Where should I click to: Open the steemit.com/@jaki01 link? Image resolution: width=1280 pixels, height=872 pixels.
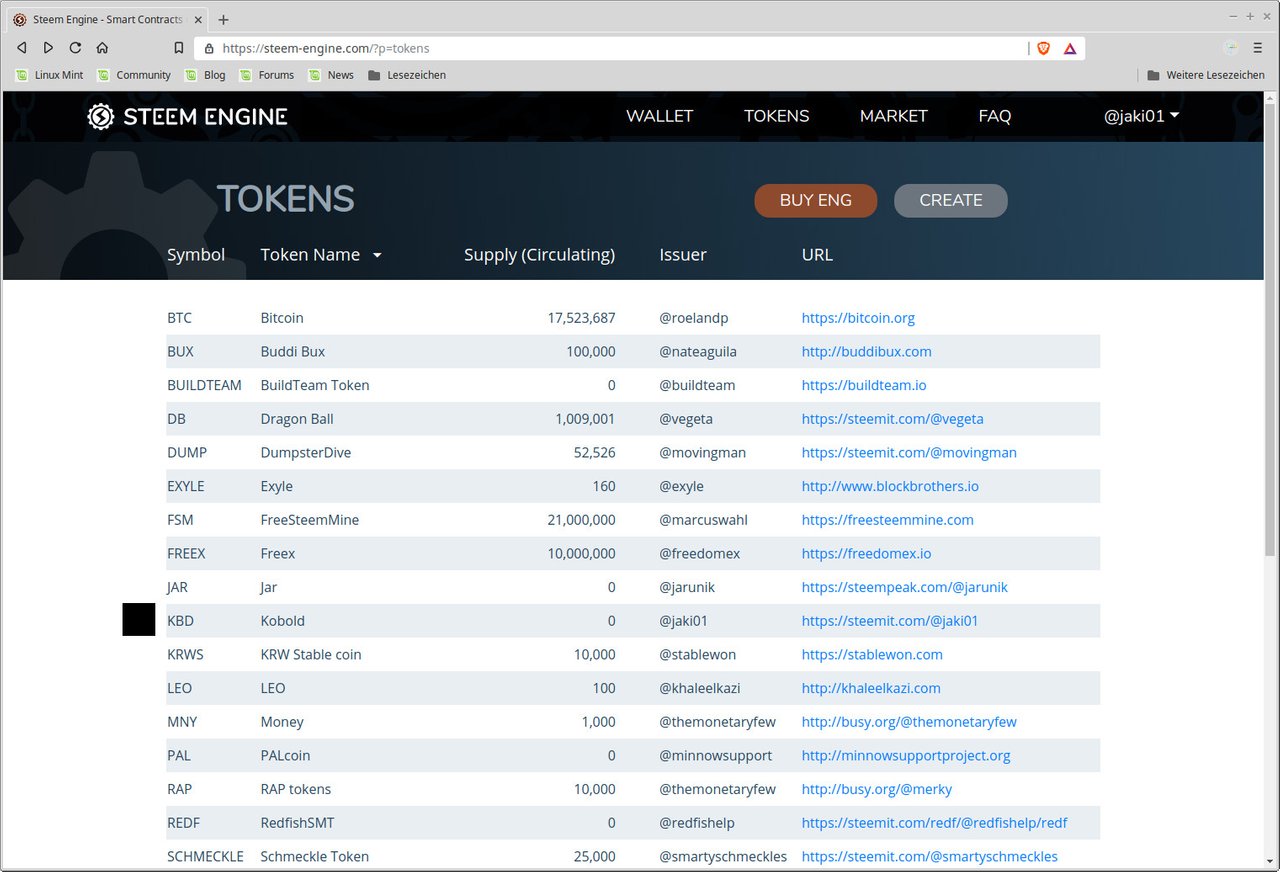pos(890,621)
